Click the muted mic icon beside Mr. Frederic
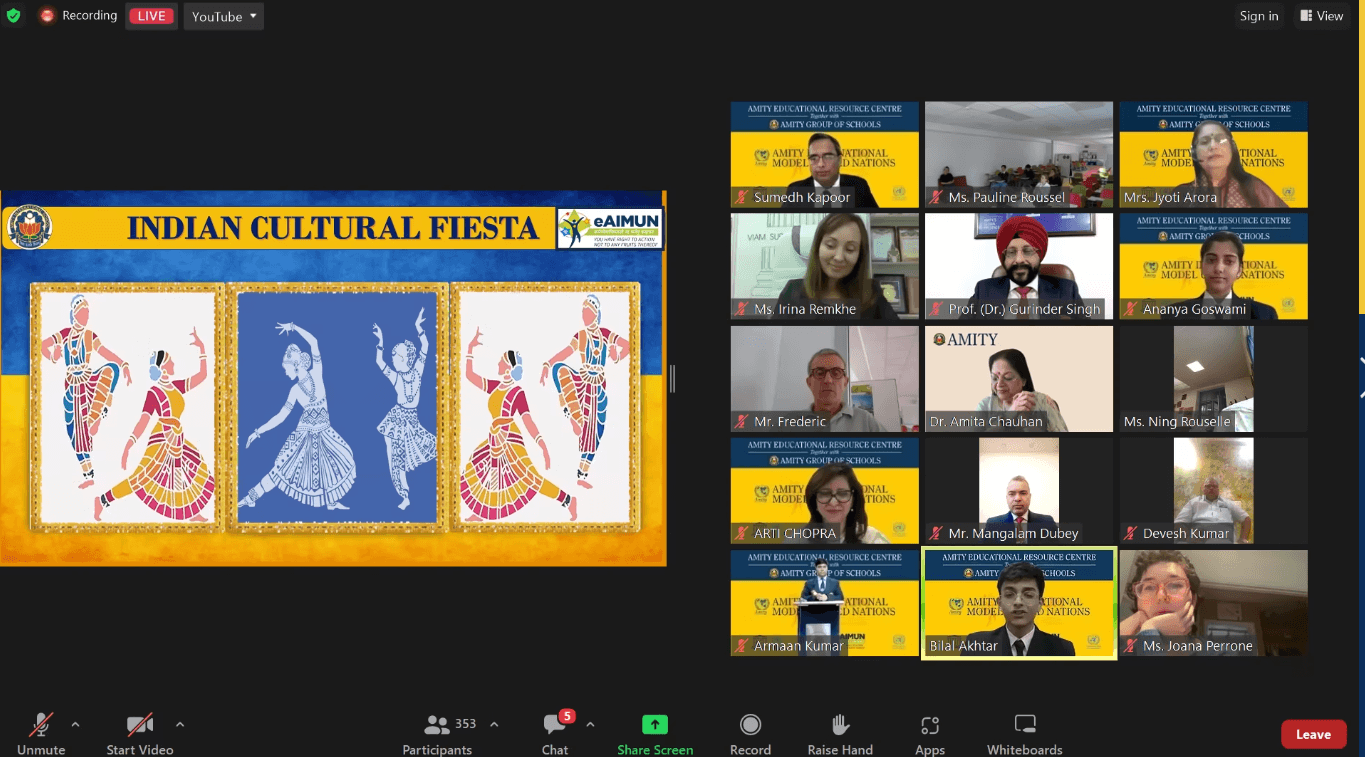 coord(742,422)
